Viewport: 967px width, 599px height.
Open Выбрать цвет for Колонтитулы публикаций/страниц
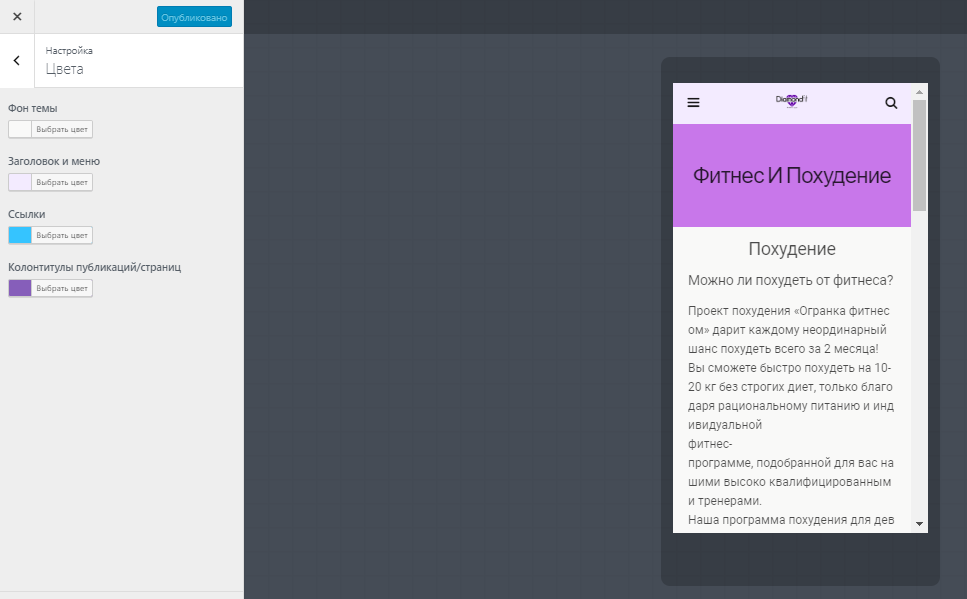click(62, 289)
